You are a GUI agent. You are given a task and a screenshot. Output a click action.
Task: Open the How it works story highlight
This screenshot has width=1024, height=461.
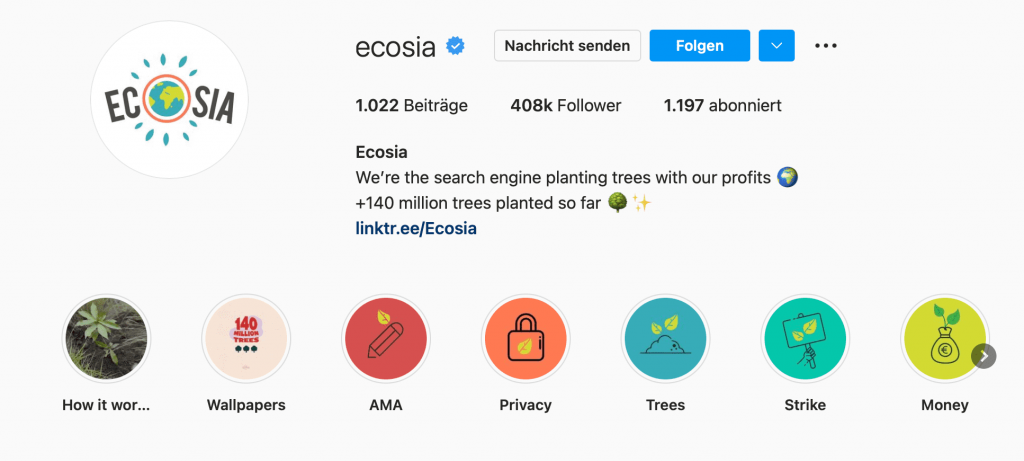click(x=106, y=338)
